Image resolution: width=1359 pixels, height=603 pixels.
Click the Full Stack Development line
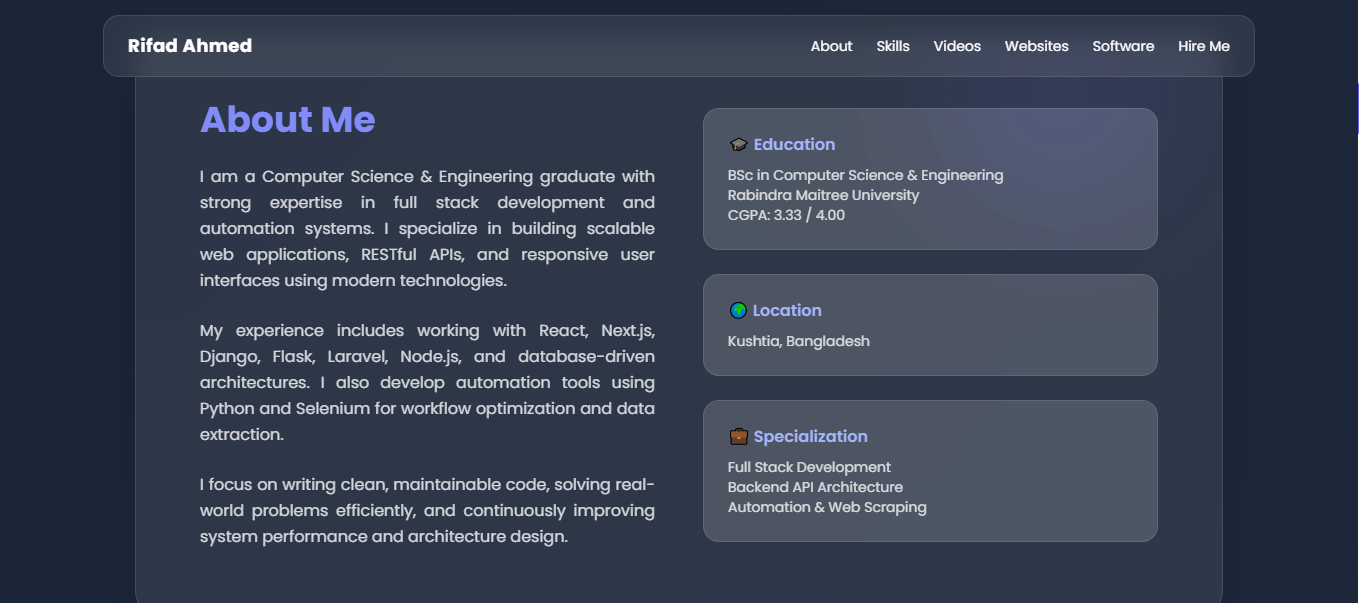809,467
